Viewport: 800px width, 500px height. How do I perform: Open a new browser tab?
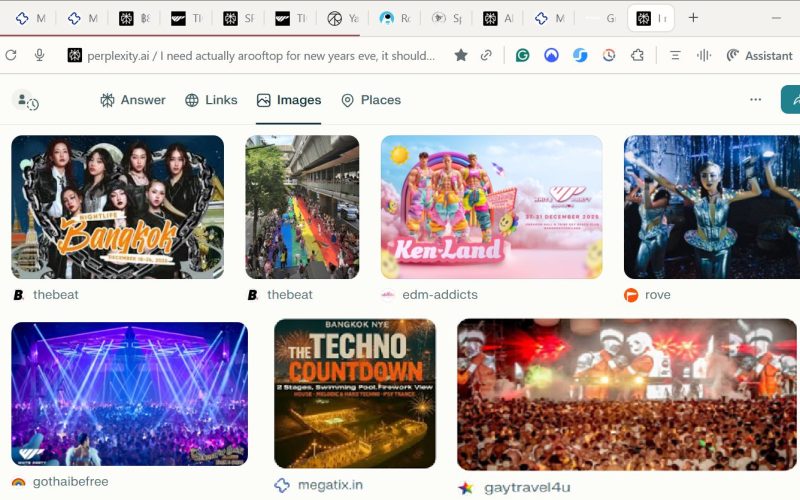pos(693,18)
